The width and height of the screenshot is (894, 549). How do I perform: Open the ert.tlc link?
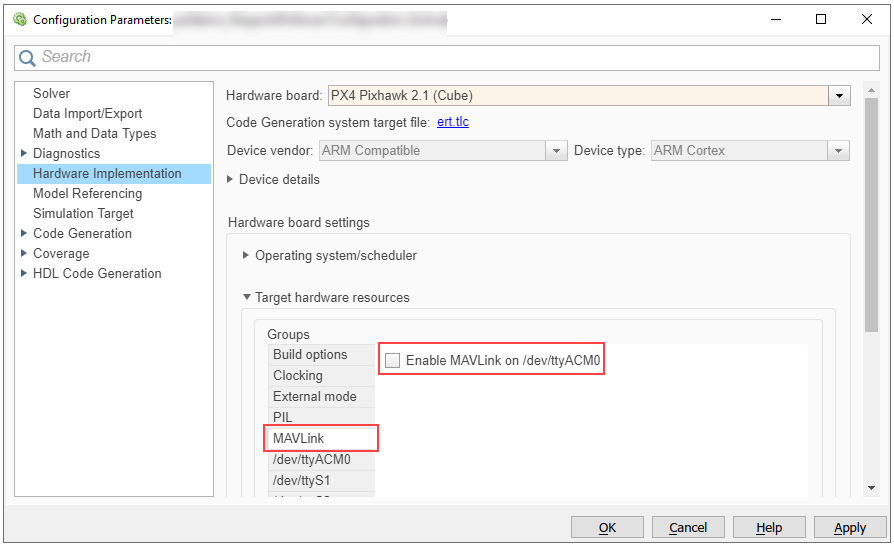tap(453, 122)
